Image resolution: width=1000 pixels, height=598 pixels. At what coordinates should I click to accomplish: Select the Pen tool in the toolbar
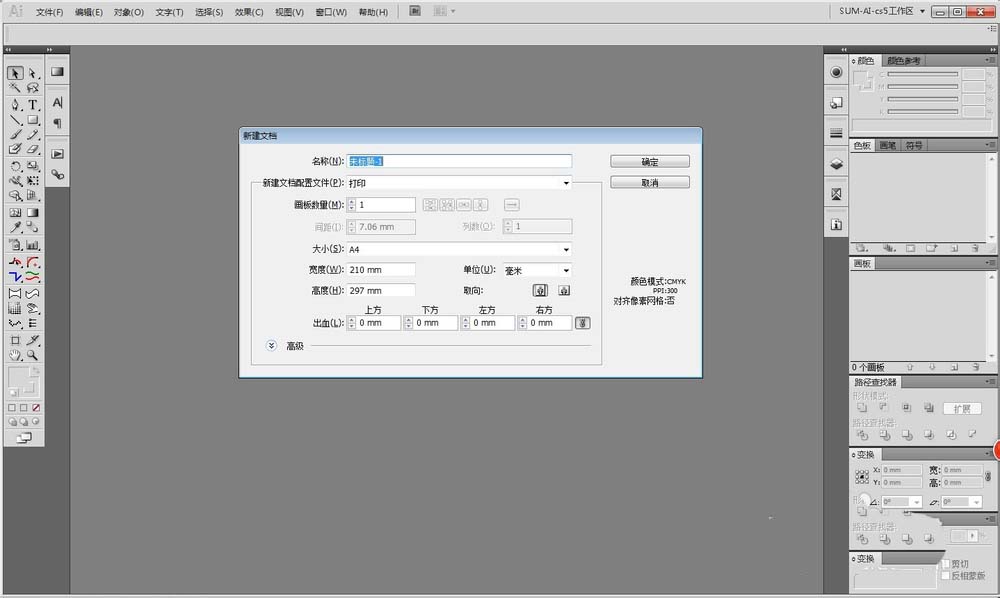point(14,104)
